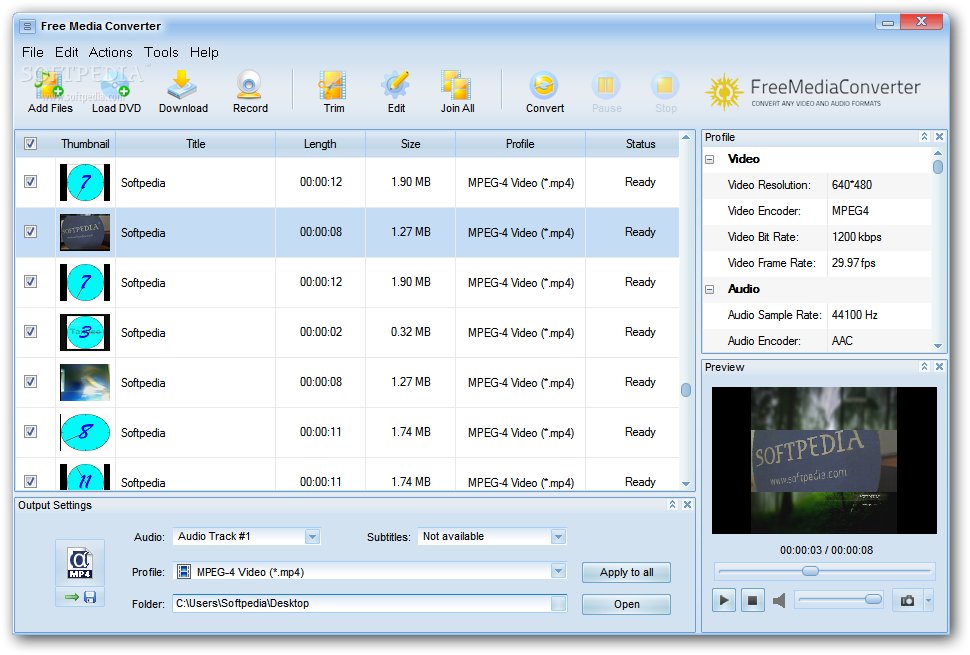
Task: Sort by Size column header
Action: click(x=410, y=143)
